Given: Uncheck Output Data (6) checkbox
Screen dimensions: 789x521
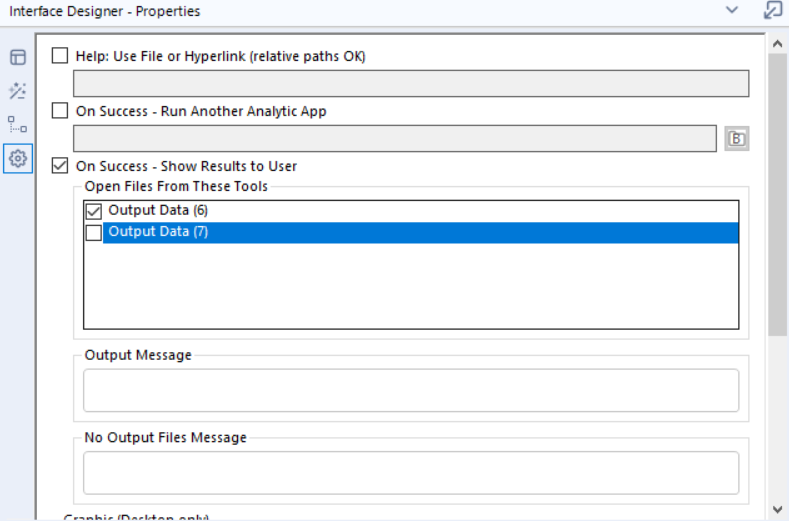Looking at the screenshot, I should (94, 211).
